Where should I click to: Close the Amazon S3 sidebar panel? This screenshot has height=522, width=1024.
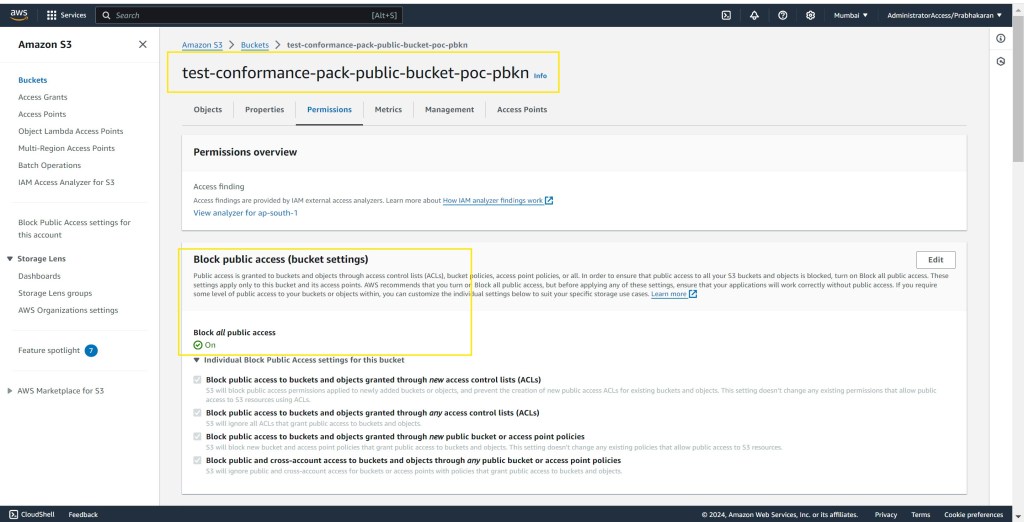coord(143,45)
